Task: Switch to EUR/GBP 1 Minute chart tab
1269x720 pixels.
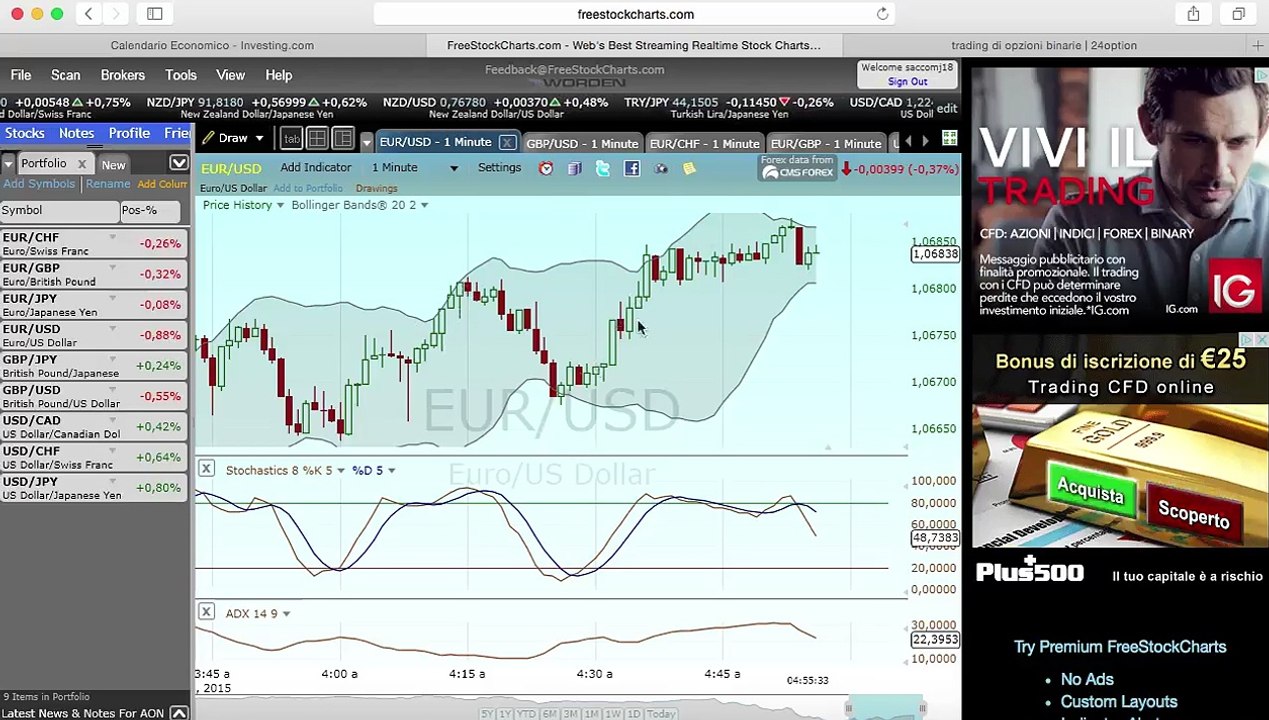Action: (826, 143)
